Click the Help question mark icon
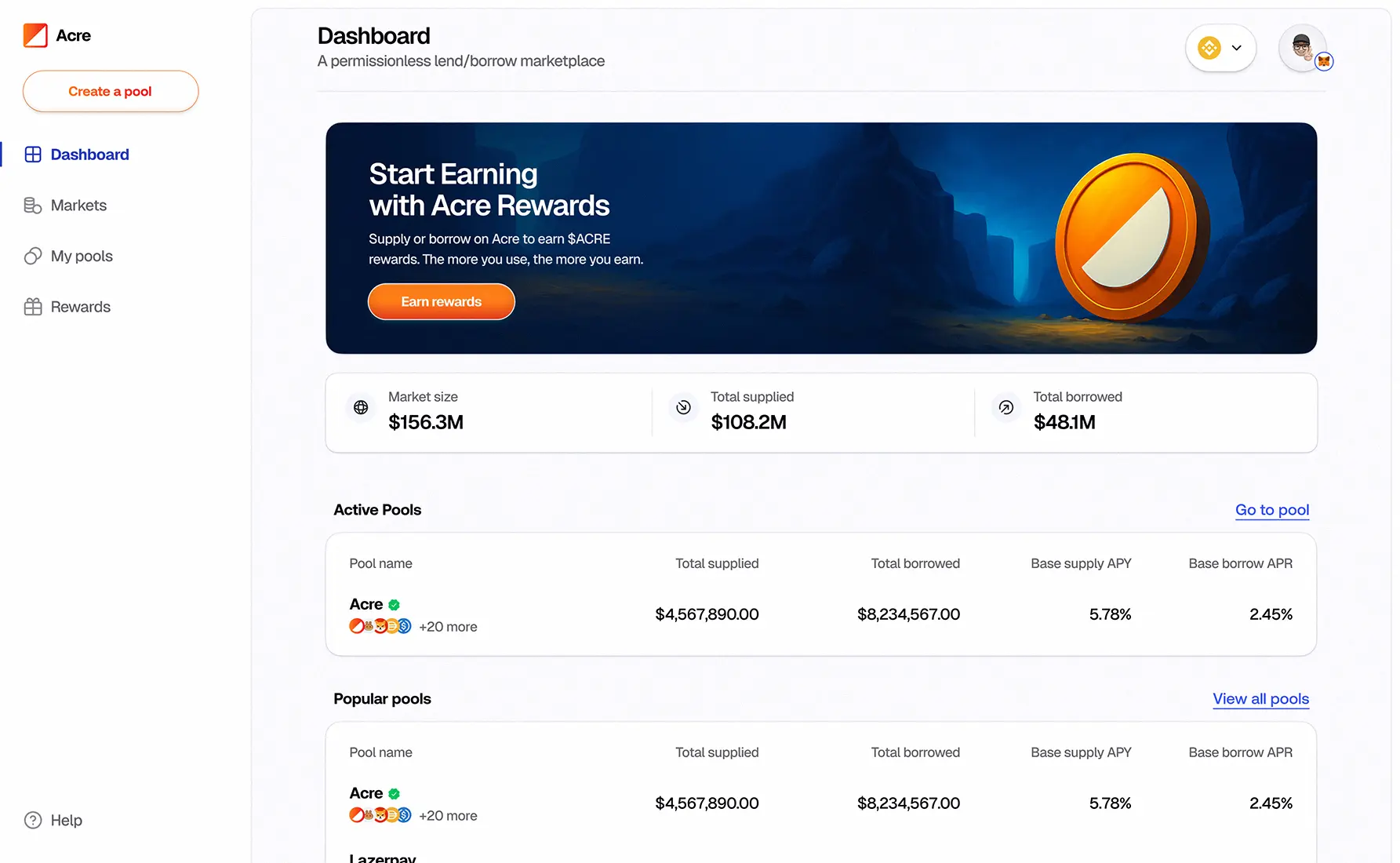 (33, 820)
